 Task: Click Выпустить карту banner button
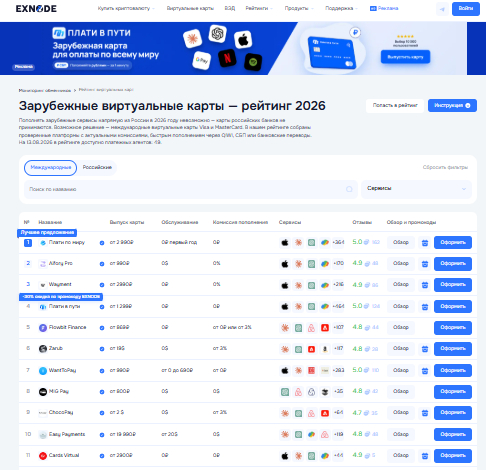pos(405,57)
